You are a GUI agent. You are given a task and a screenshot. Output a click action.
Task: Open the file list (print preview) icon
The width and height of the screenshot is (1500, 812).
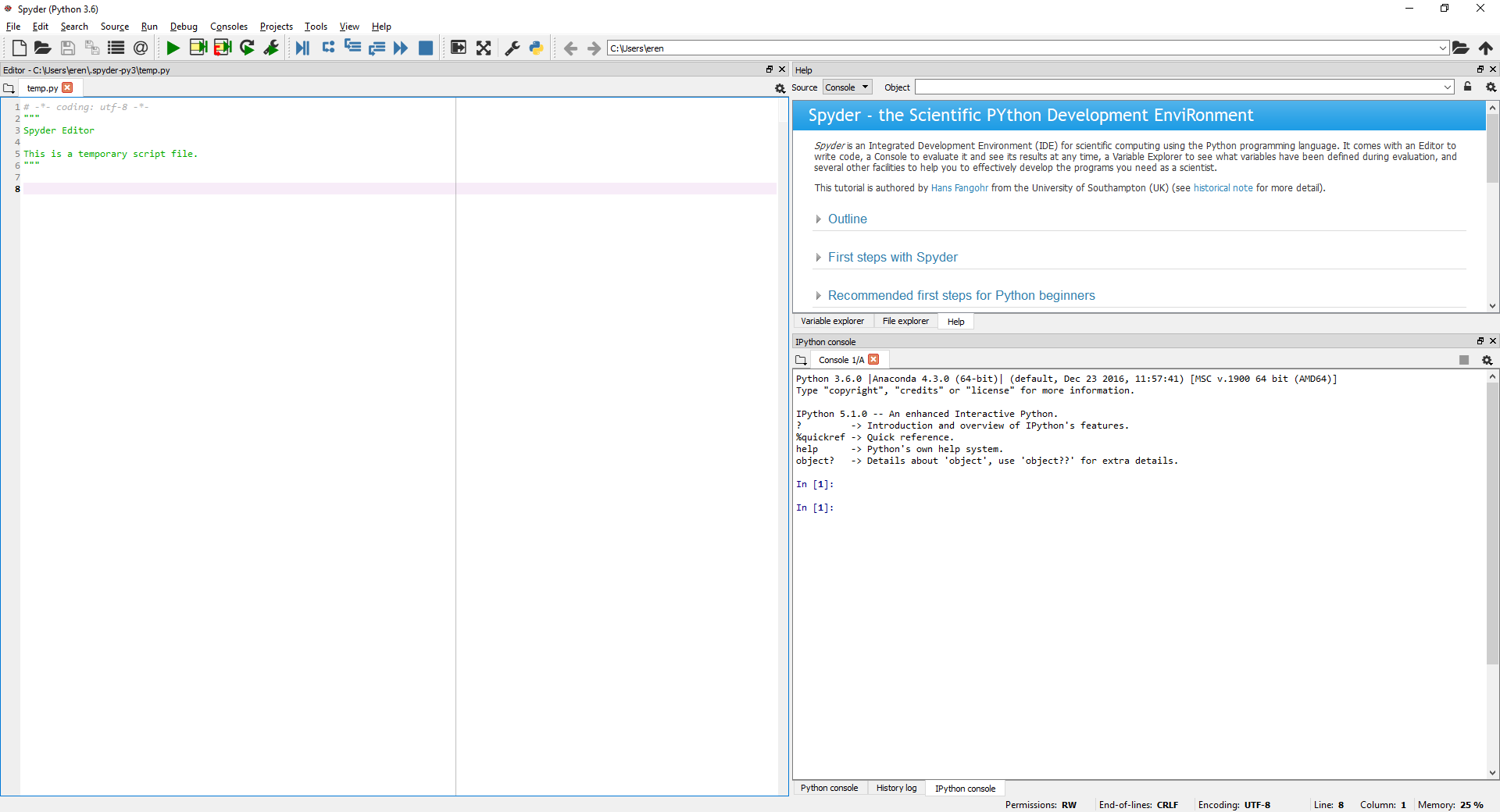coord(116,48)
